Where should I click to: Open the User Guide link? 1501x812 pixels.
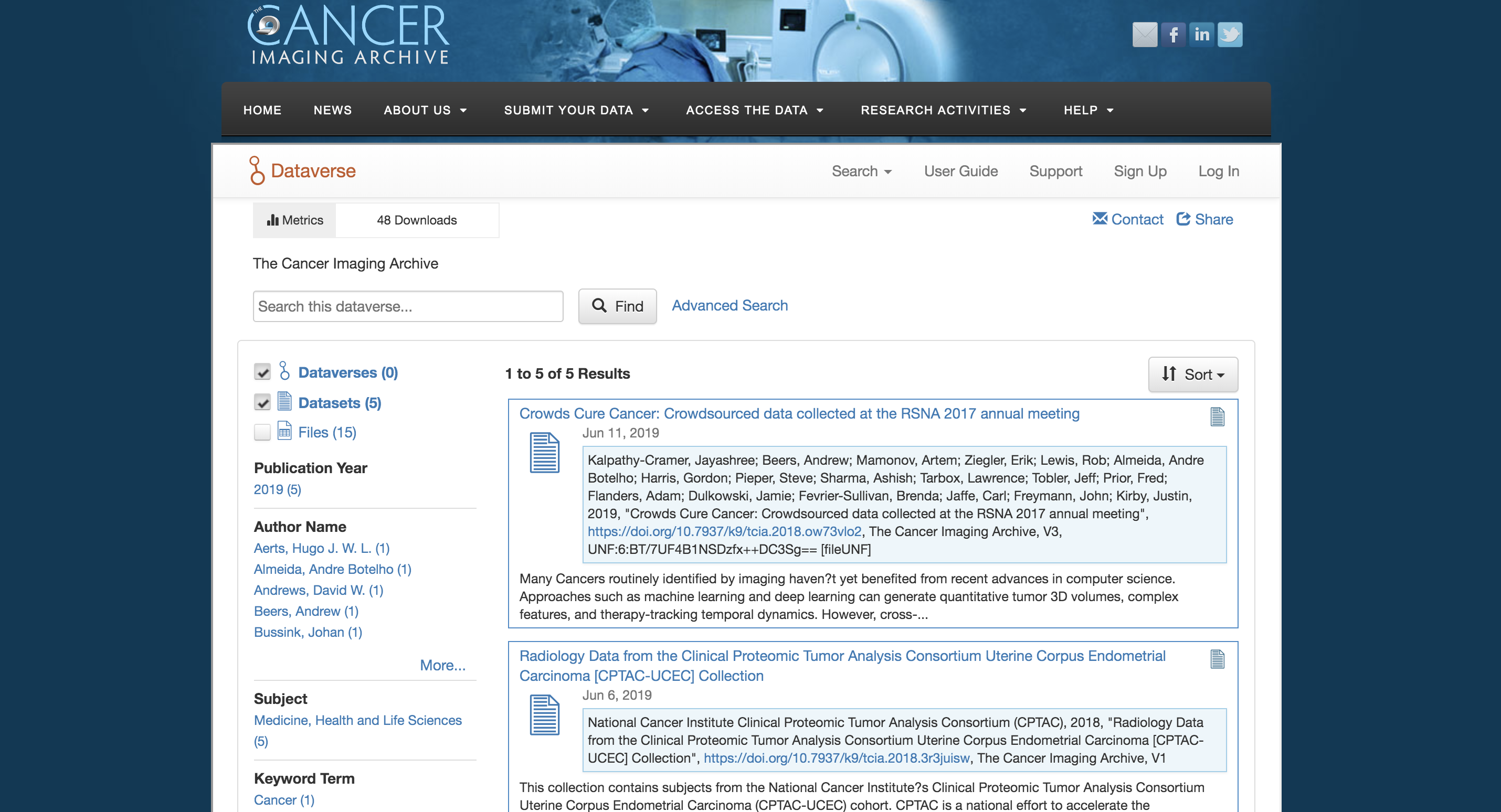(x=961, y=171)
